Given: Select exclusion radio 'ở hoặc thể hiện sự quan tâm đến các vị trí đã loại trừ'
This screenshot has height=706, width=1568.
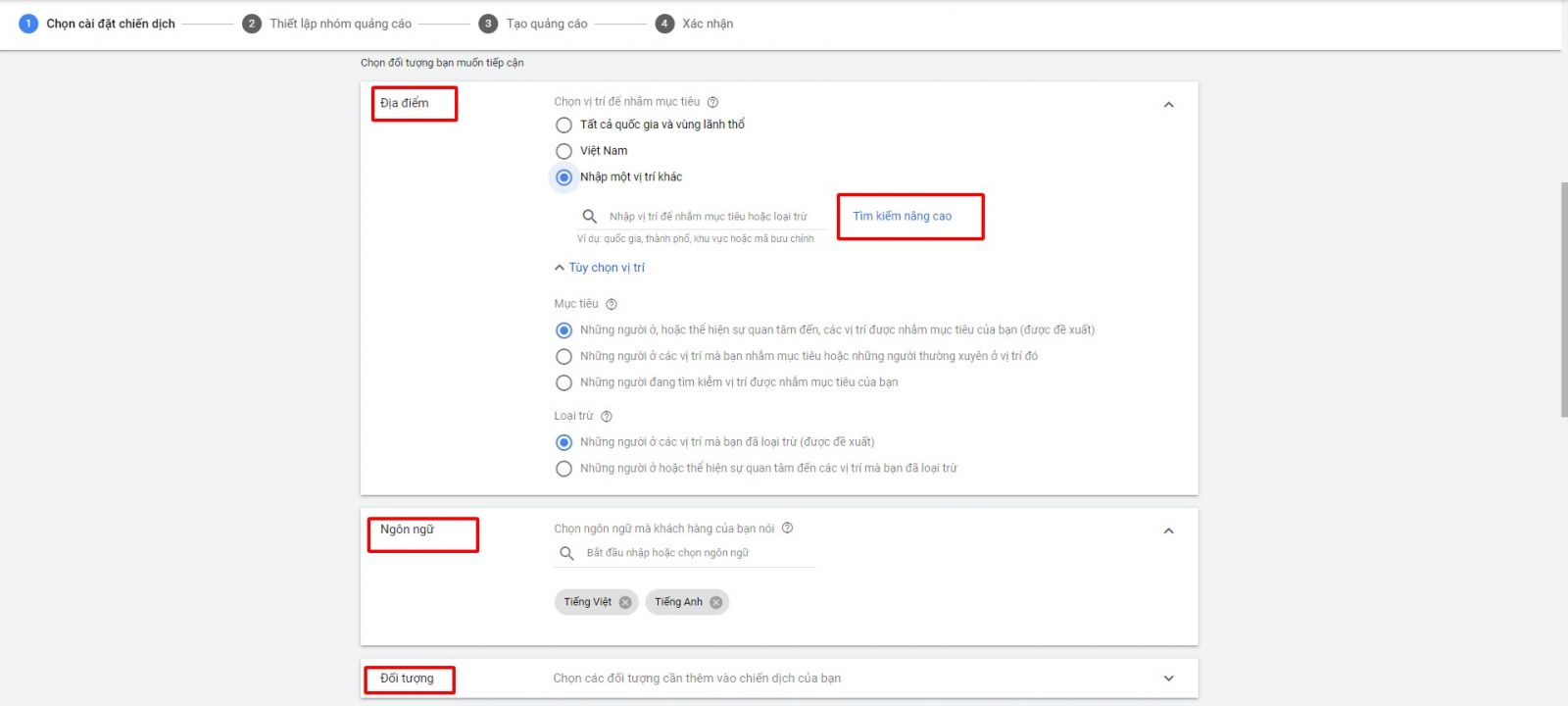Looking at the screenshot, I should 563,469.
